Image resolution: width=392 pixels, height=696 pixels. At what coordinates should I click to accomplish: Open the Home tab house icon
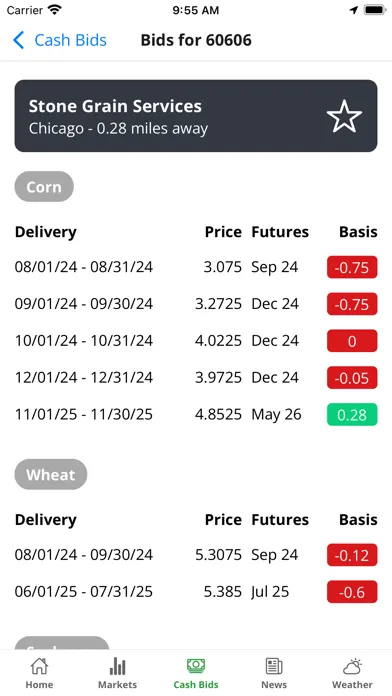[39, 666]
